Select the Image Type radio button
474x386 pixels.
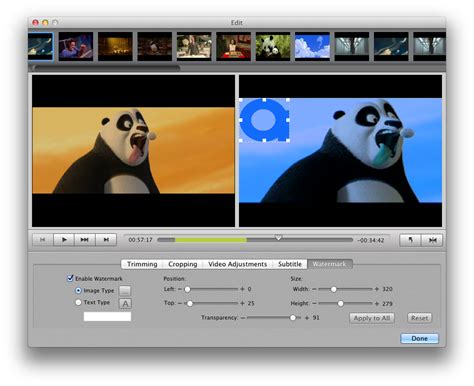(x=78, y=291)
